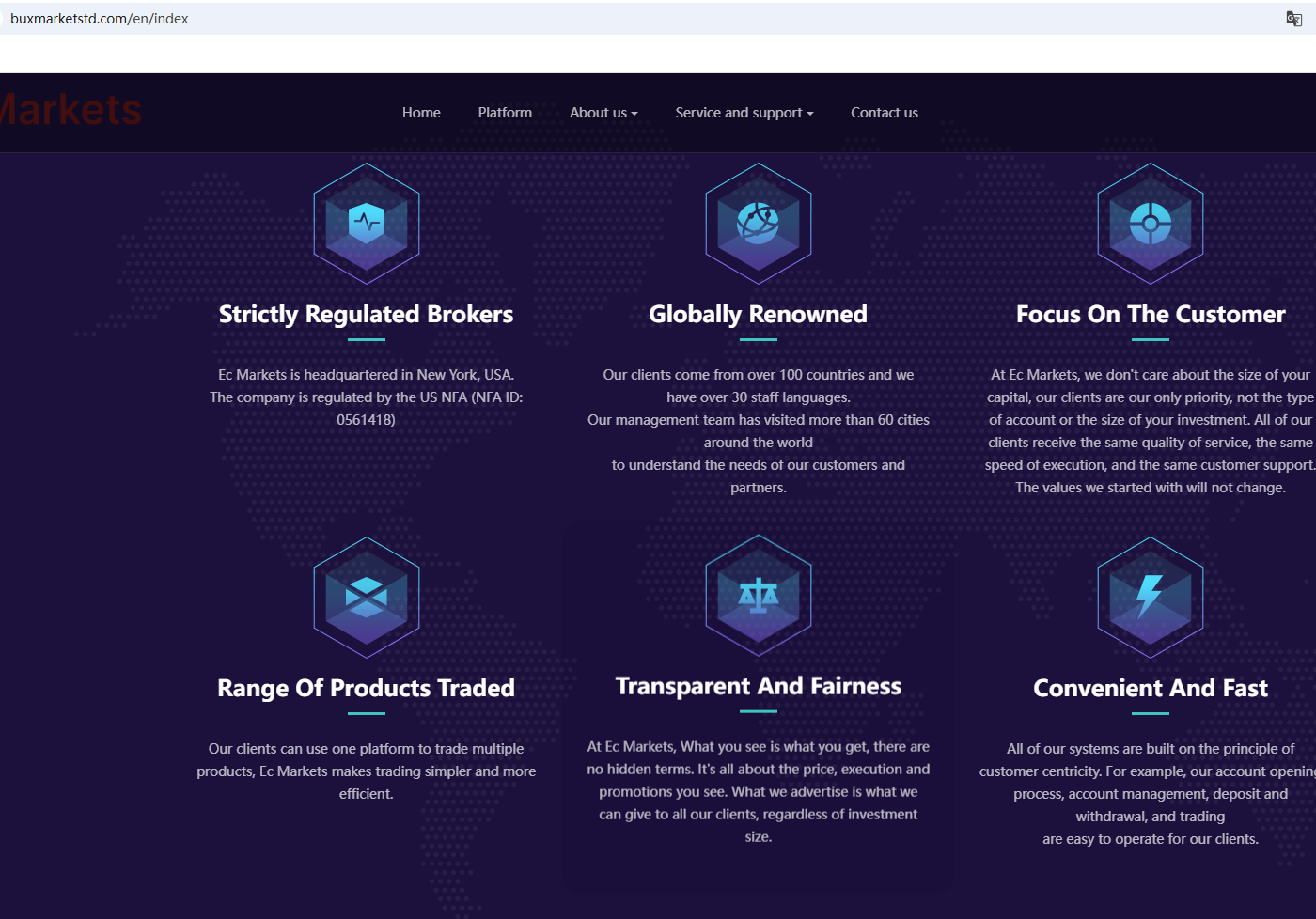Viewport: 1316px width, 919px height.
Task: Click the Transparent And Fairness heading
Action: click(x=759, y=686)
